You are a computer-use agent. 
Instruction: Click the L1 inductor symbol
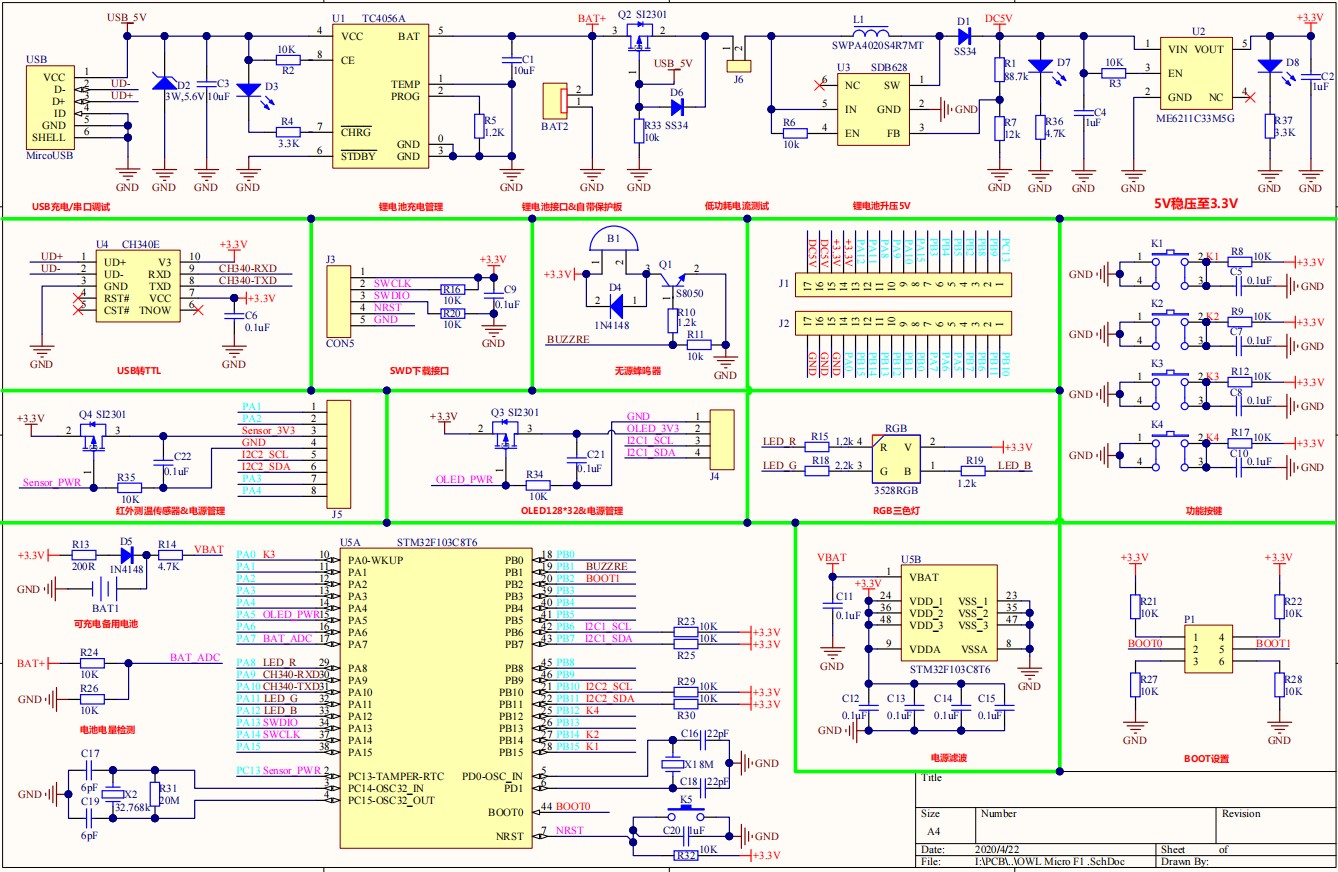pos(872,32)
